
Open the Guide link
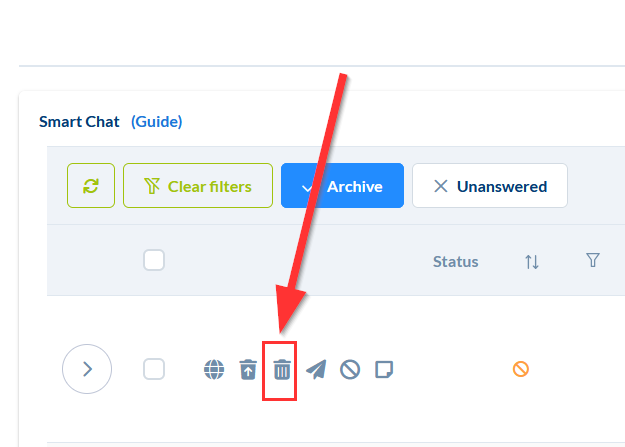(156, 122)
